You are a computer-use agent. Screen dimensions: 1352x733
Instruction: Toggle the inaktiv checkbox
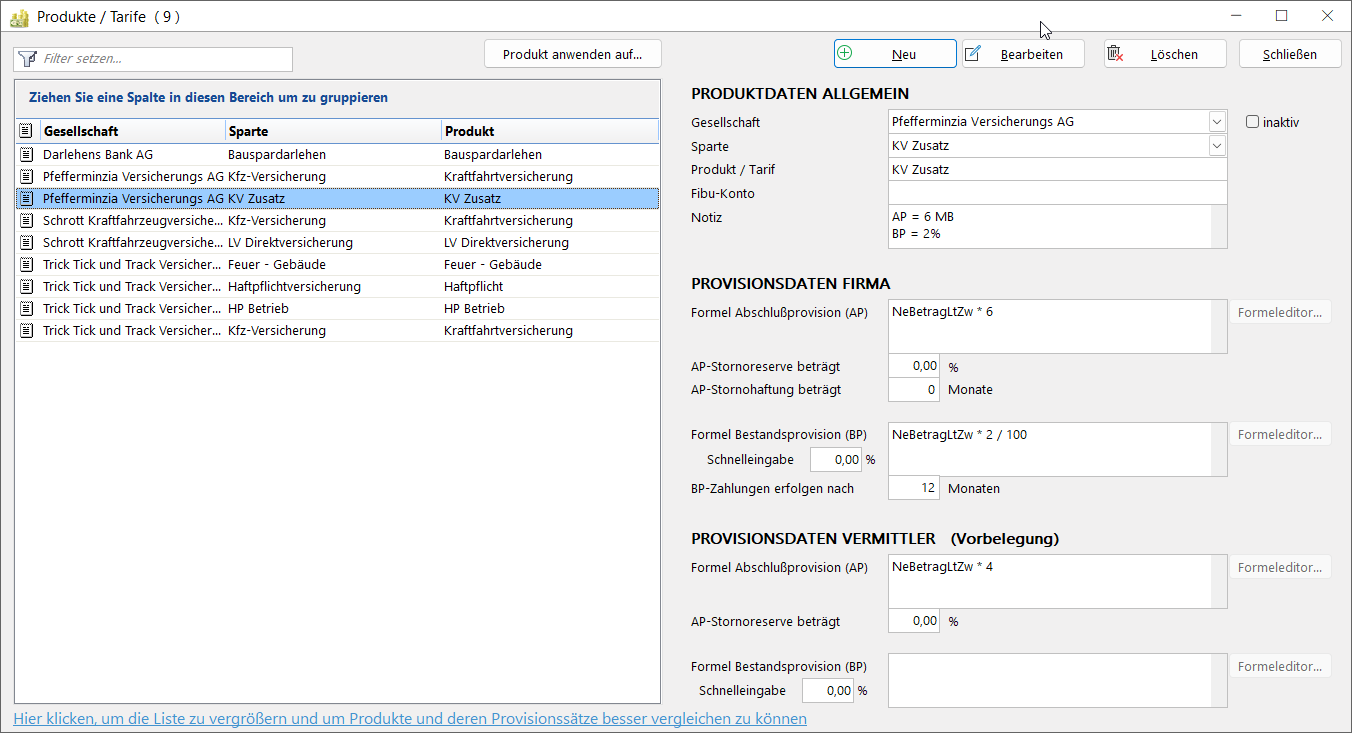tap(1252, 122)
